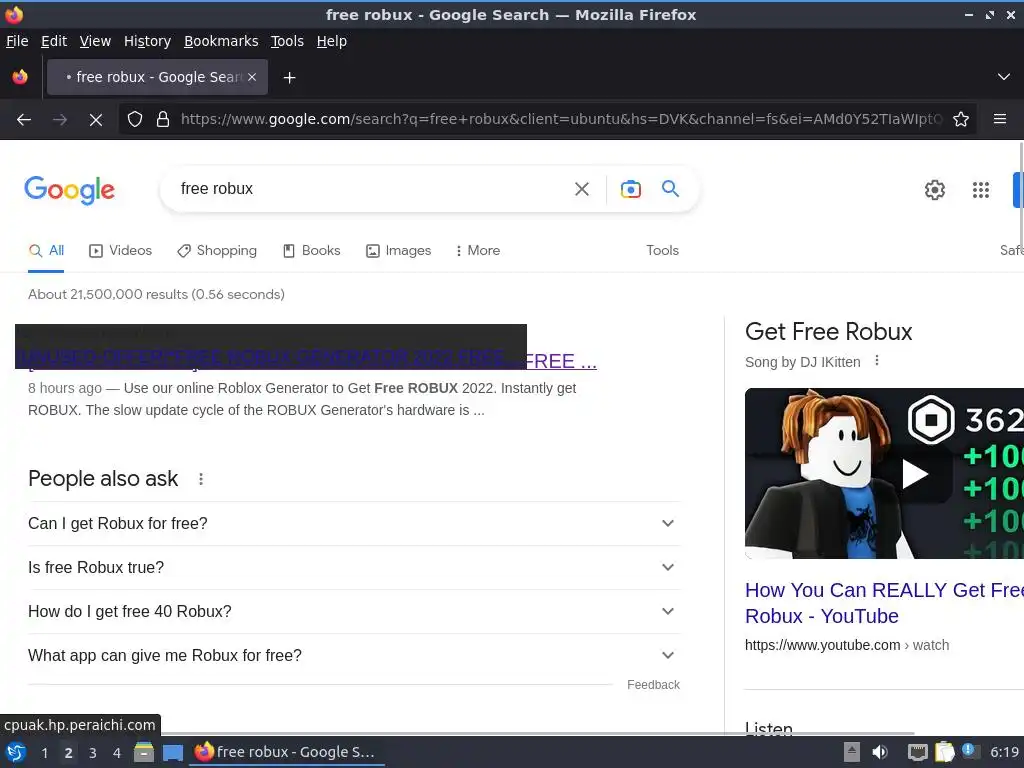Focus Firefox window in taskbar
The width and height of the screenshot is (1024, 768).
click(x=286, y=752)
